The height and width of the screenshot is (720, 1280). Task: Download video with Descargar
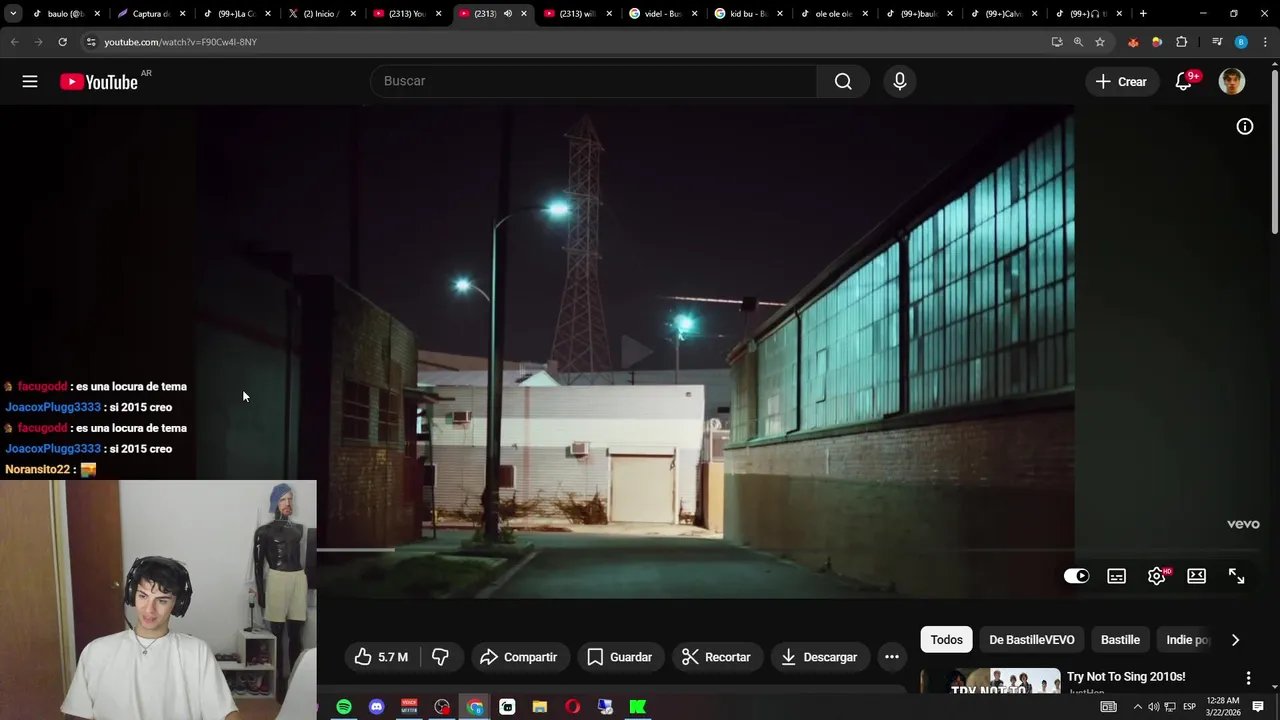819,657
